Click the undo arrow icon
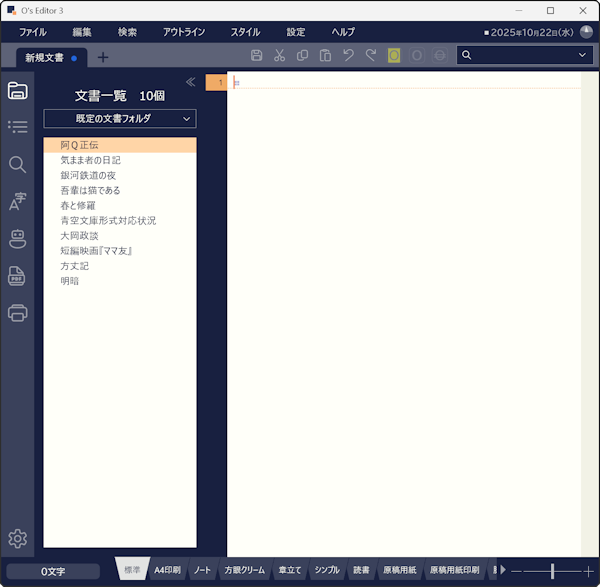Screen dimensions: 600x587 coord(348,56)
